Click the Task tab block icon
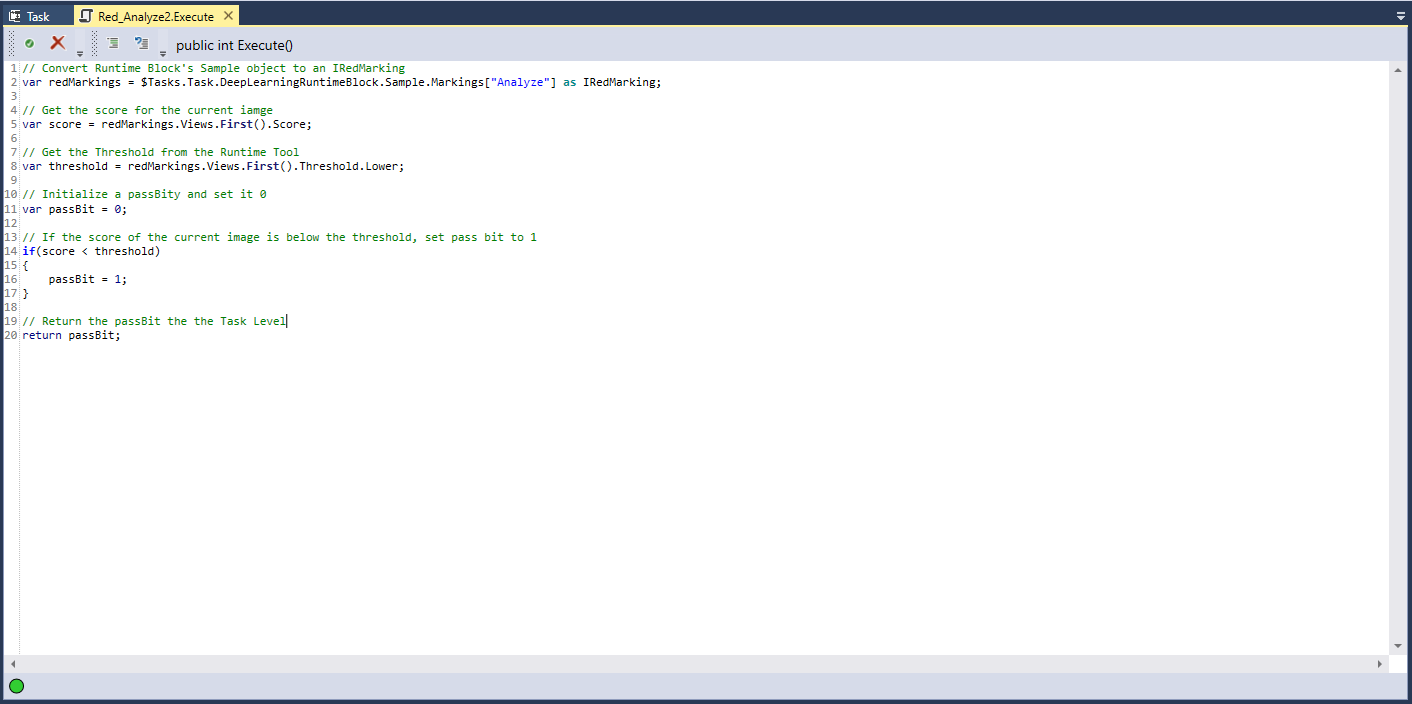 click(x=15, y=16)
